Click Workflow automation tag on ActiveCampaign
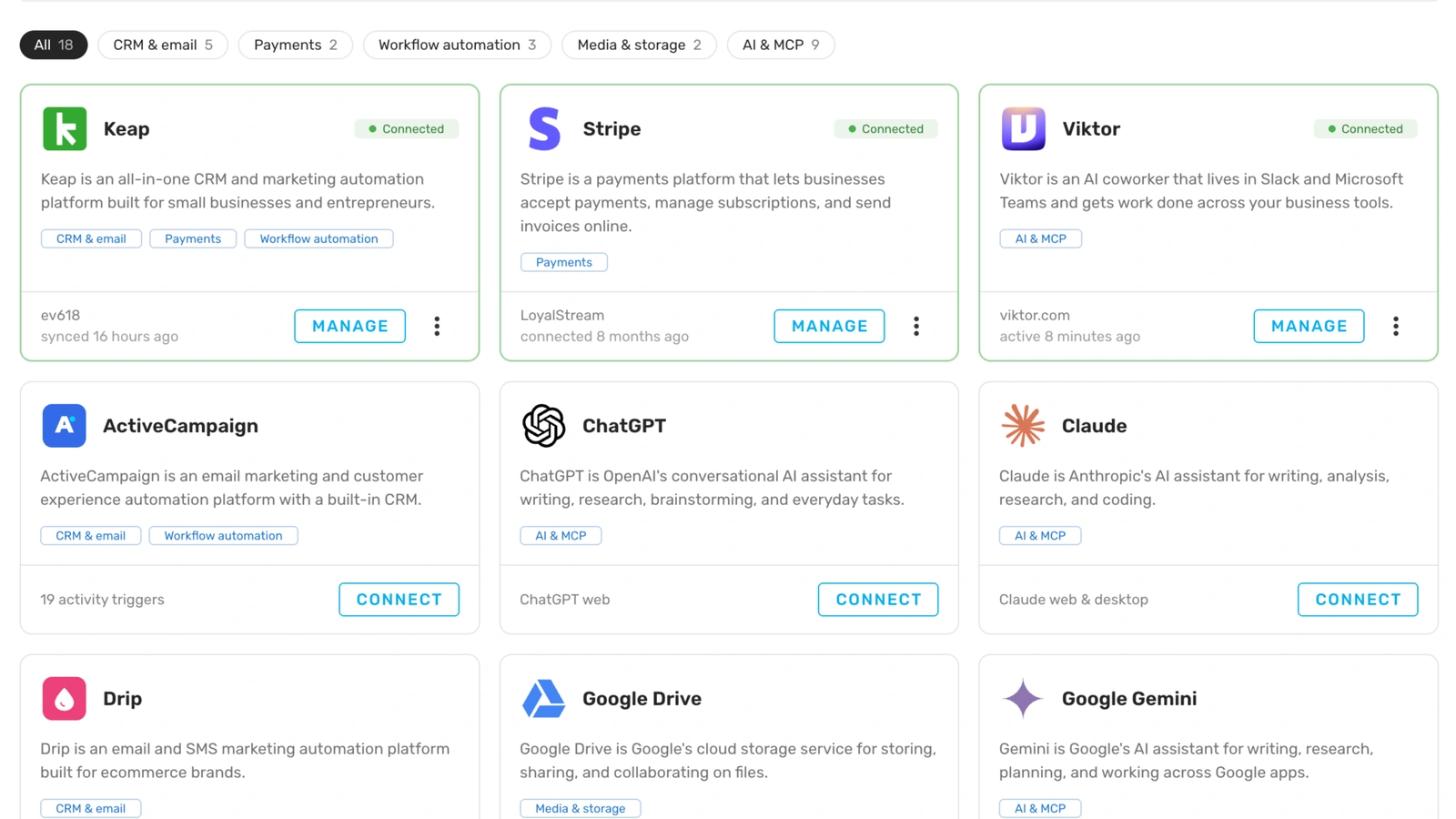Viewport: 1456px width, 819px height. click(x=223, y=536)
